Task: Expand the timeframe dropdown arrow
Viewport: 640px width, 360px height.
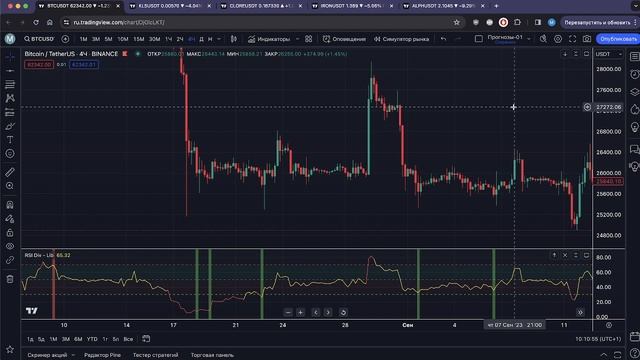Action: [219, 39]
